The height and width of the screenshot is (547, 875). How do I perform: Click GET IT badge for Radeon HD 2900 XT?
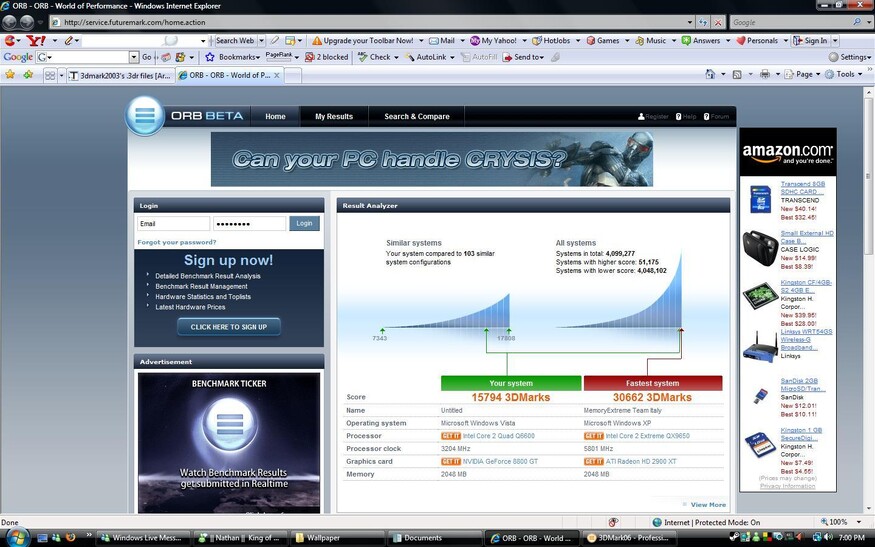594,462
